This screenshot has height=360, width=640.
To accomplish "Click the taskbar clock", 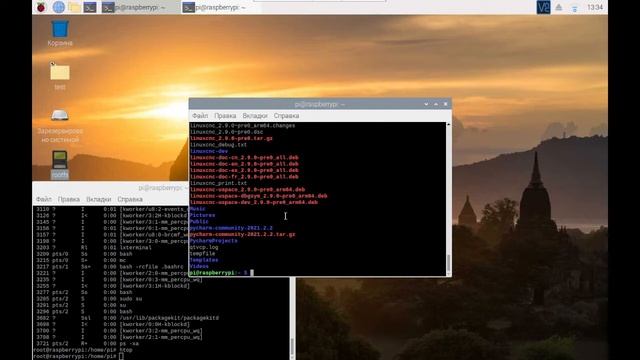I will tap(595, 7).
